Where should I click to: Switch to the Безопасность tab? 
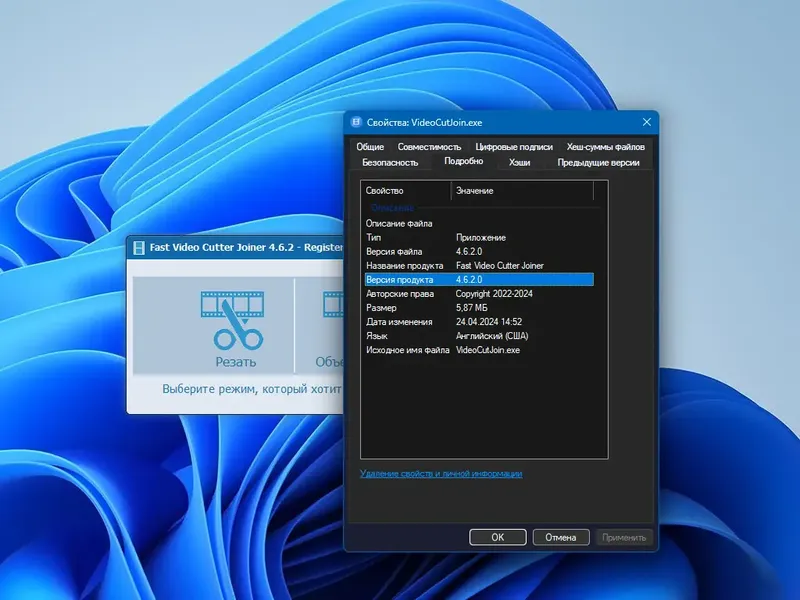pyautogui.click(x=390, y=163)
